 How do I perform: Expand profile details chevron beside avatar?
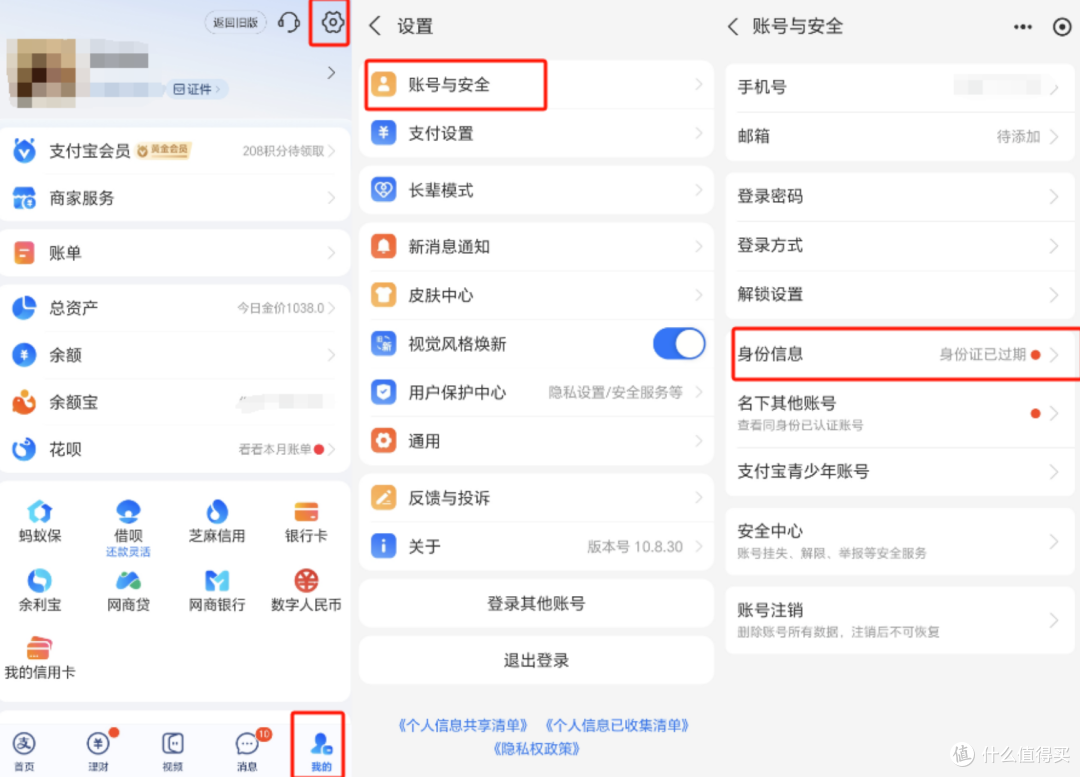click(331, 72)
